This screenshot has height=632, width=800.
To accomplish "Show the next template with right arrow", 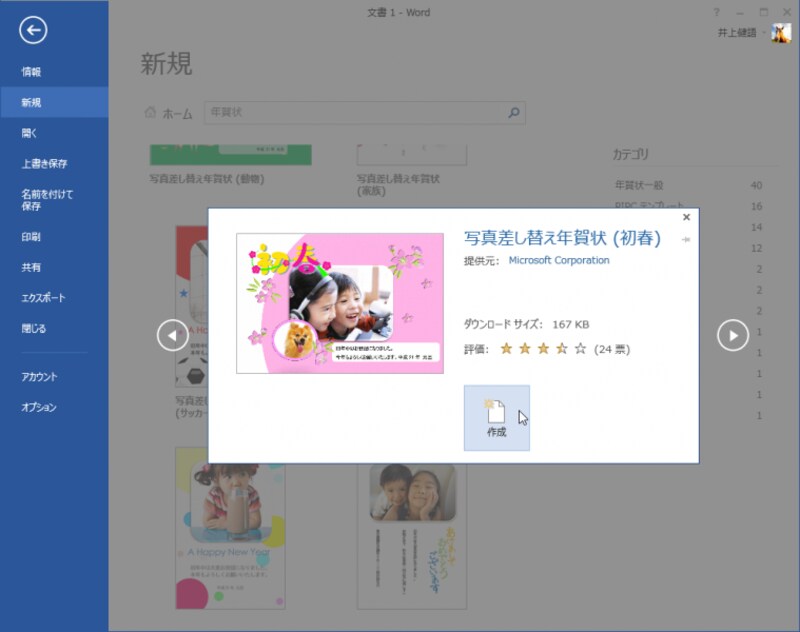I will [x=733, y=335].
